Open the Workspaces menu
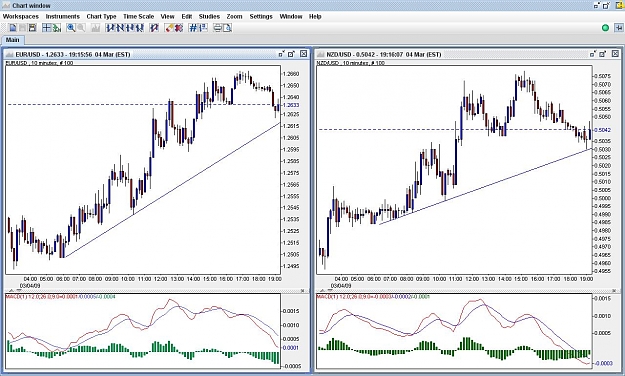 coord(21,16)
